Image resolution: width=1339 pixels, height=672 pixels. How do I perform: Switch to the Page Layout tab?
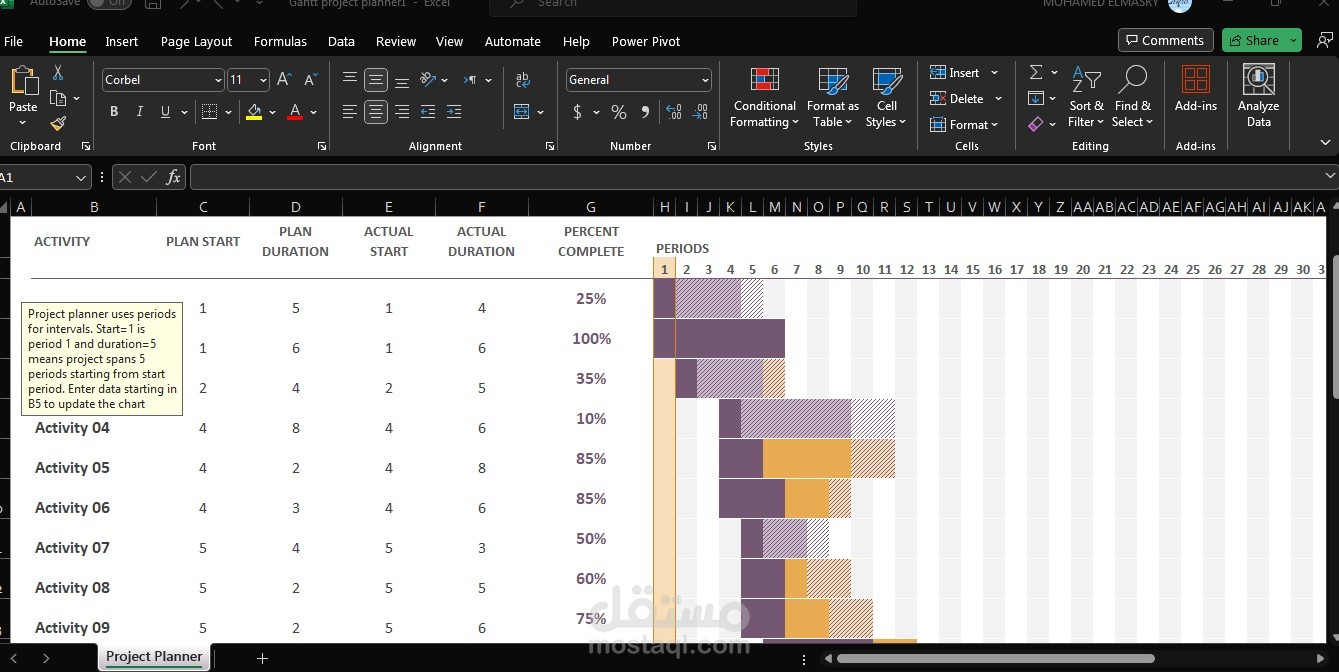(x=196, y=41)
